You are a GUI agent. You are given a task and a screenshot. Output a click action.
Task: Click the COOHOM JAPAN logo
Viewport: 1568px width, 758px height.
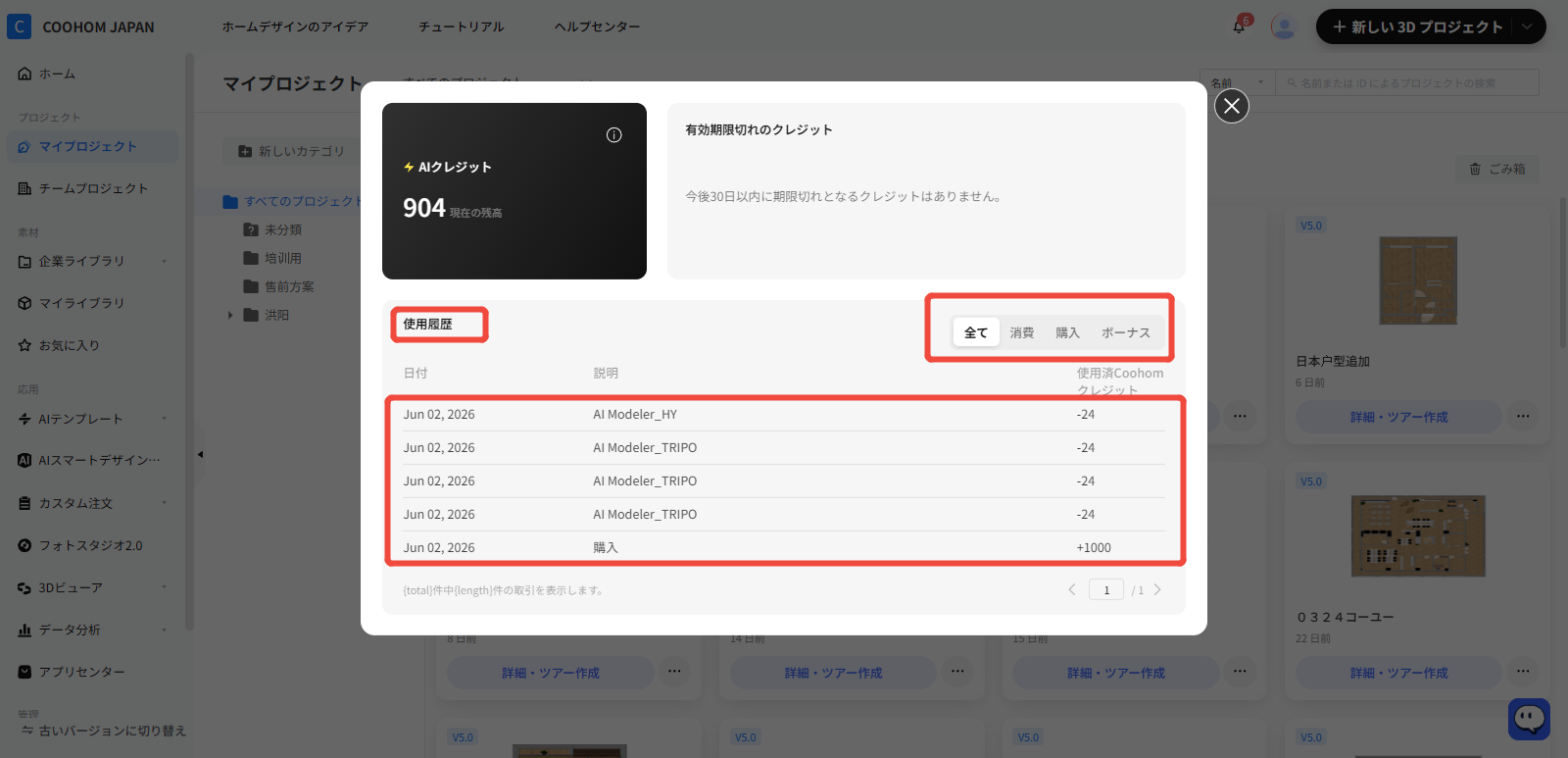coord(81,26)
